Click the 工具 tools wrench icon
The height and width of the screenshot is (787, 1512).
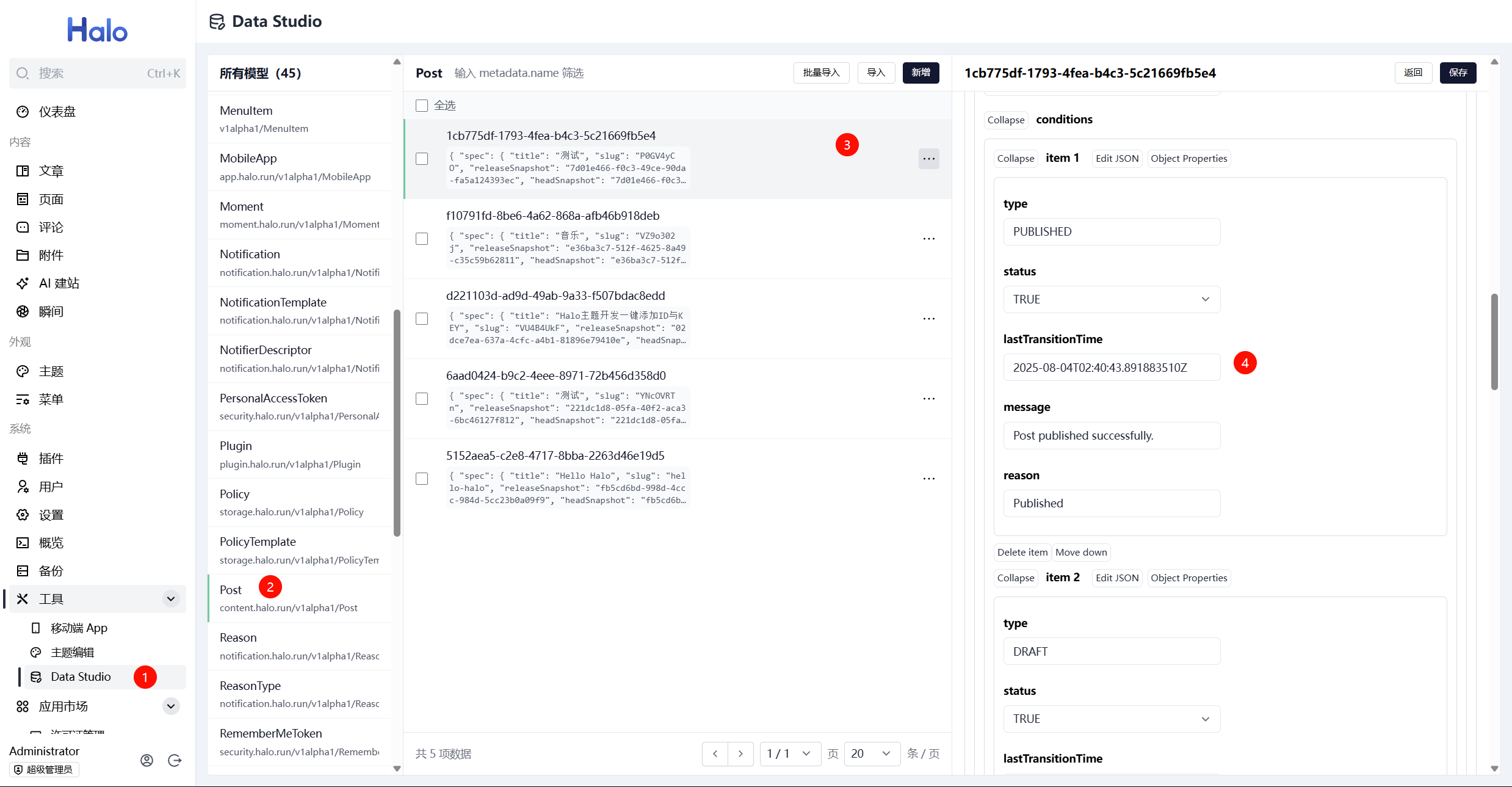23,599
